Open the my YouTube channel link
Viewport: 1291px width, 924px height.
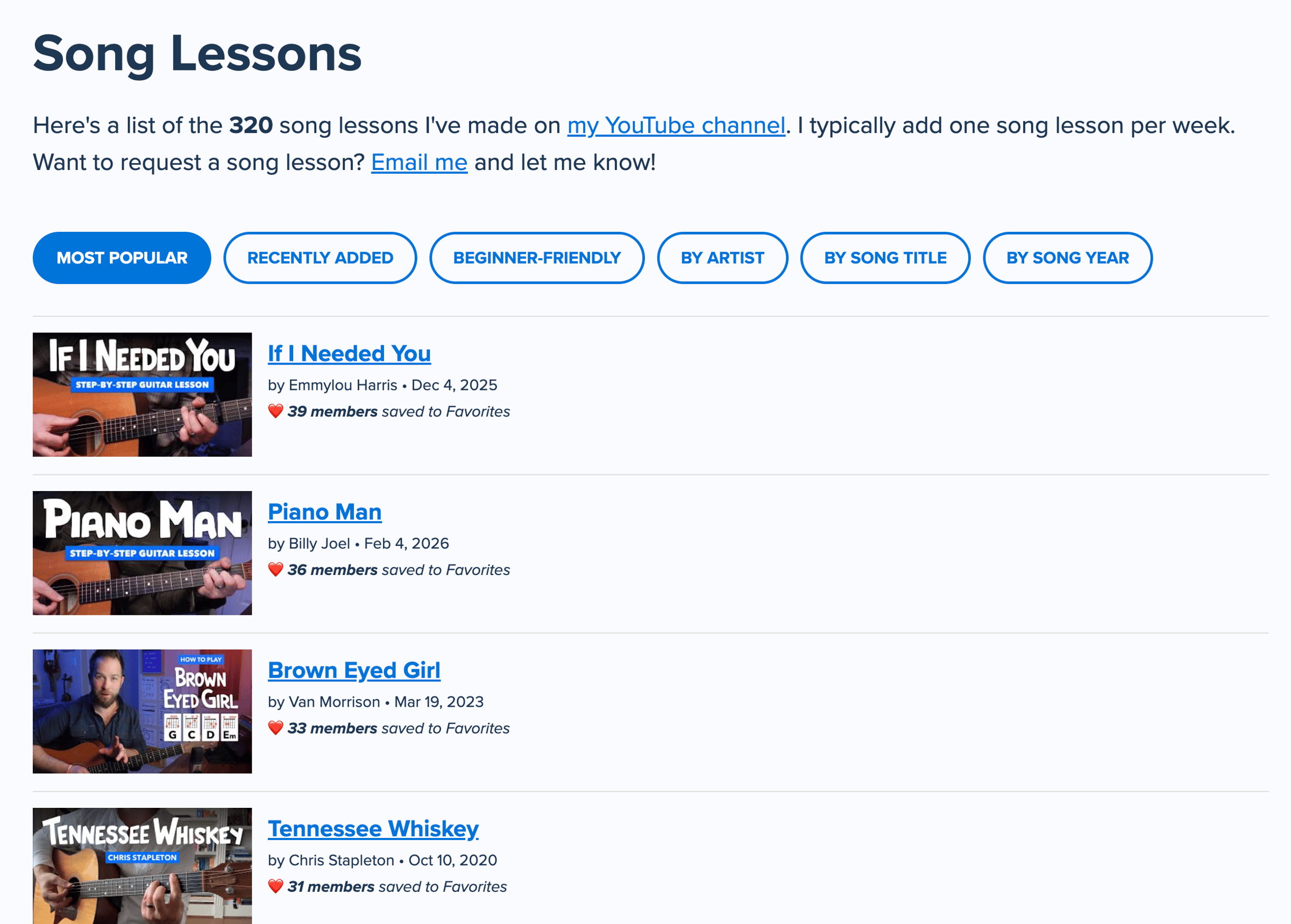pos(676,126)
